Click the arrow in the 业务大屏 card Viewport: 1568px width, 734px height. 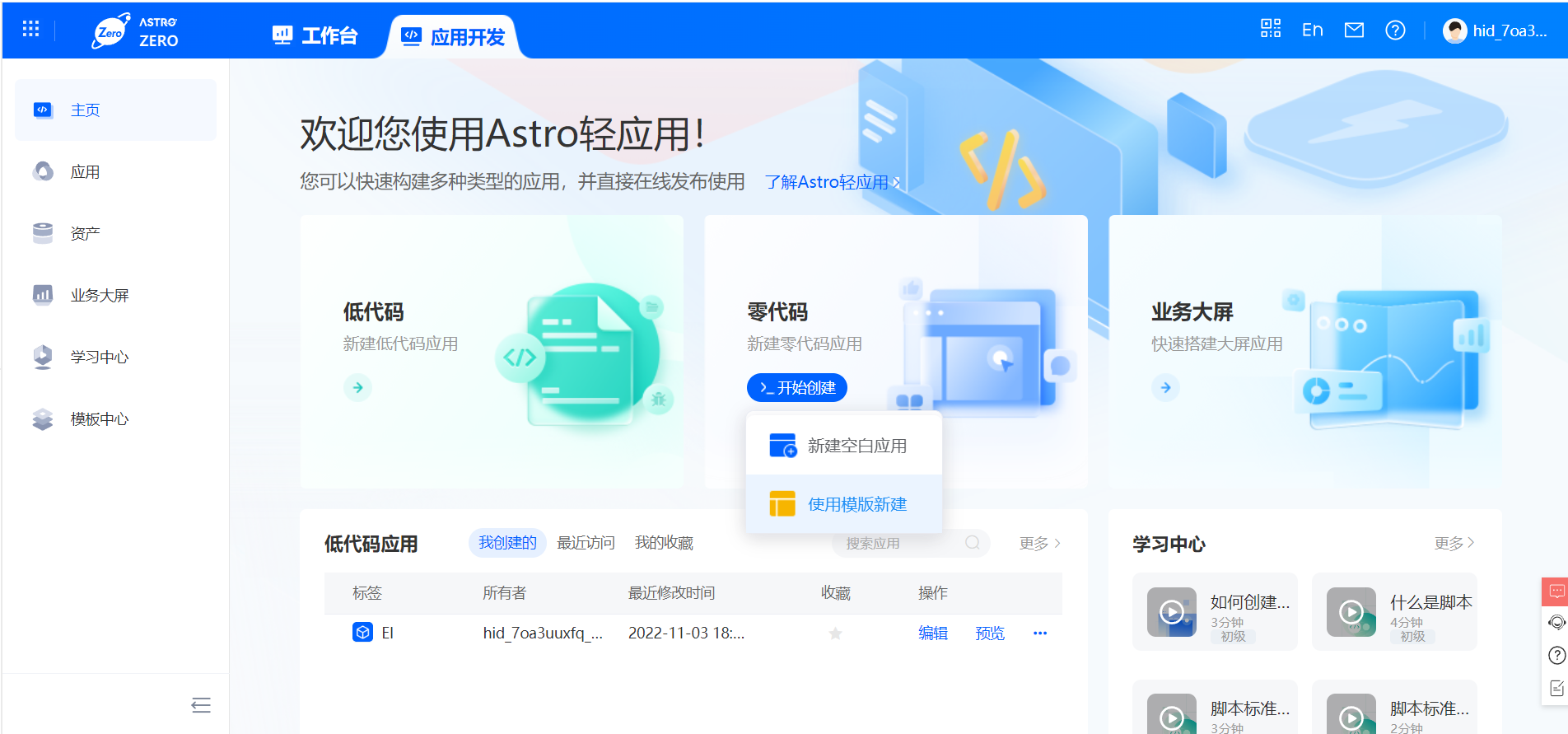pyautogui.click(x=1165, y=387)
